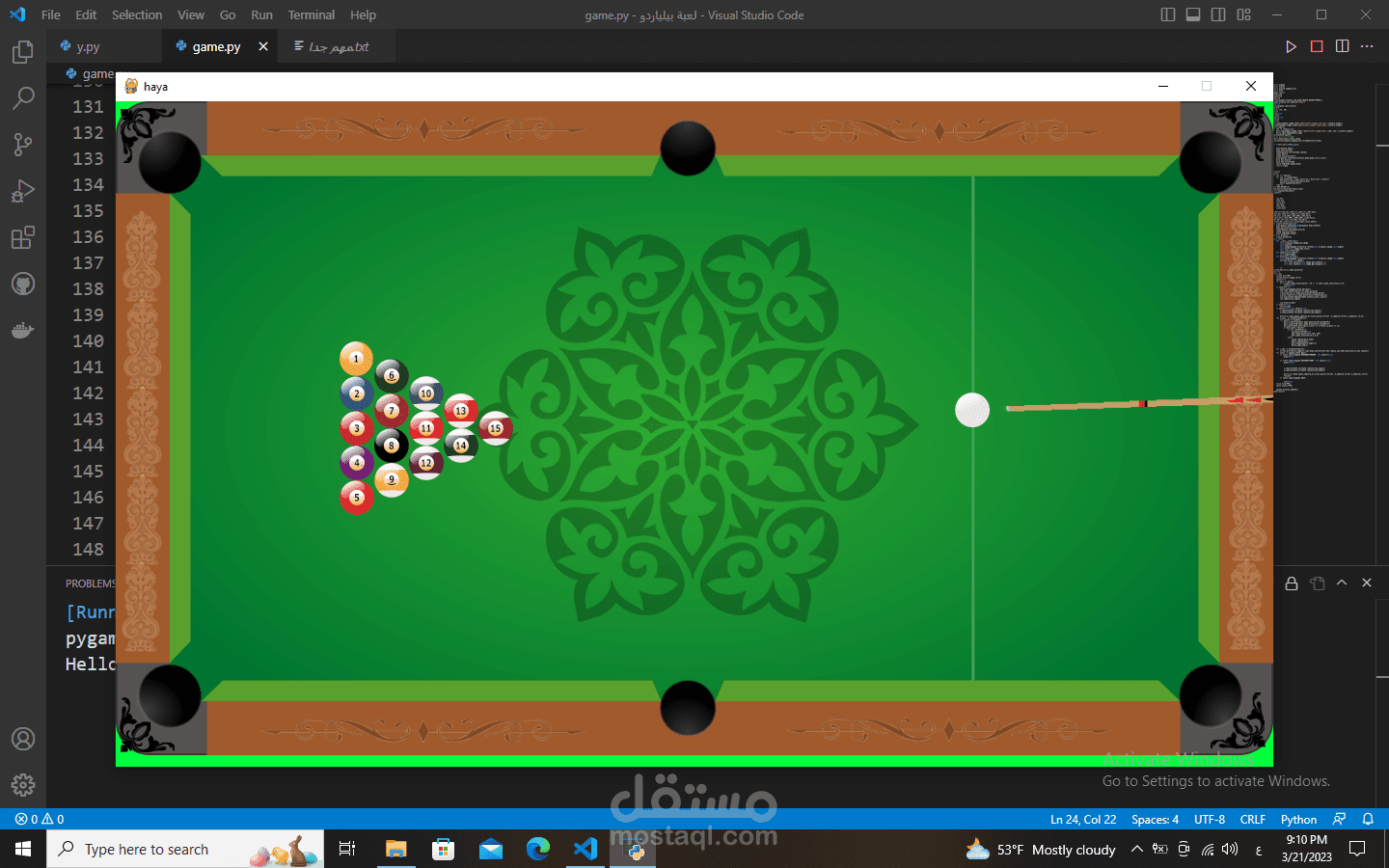The image size is (1389, 868).
Task: Open the Docker view icon
Action: (23, 330)
